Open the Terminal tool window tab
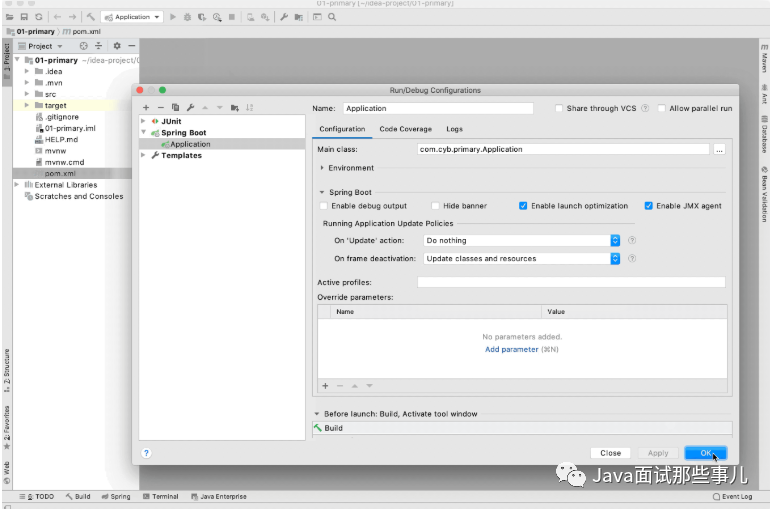The image size is (773, 509). click(161, 497)
